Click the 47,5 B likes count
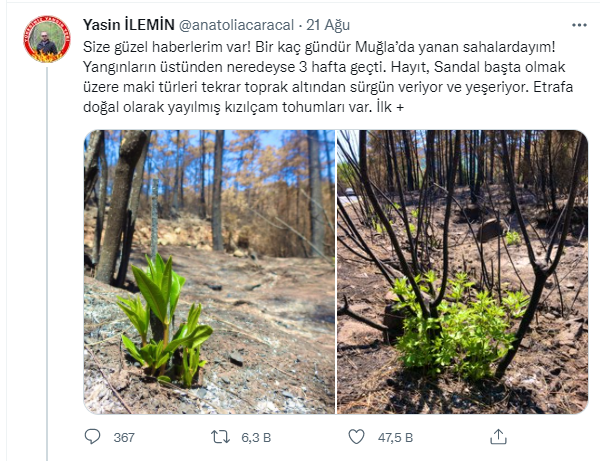Viewport: 600px width, 461px height. click(x=395, y=437)
